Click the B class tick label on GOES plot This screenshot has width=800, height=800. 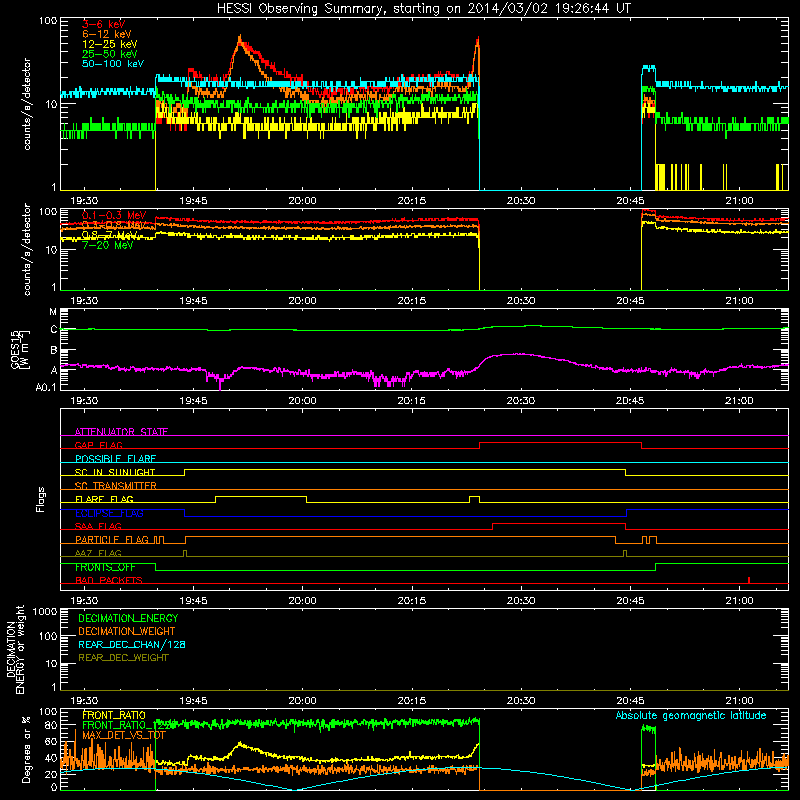point(54,351)
